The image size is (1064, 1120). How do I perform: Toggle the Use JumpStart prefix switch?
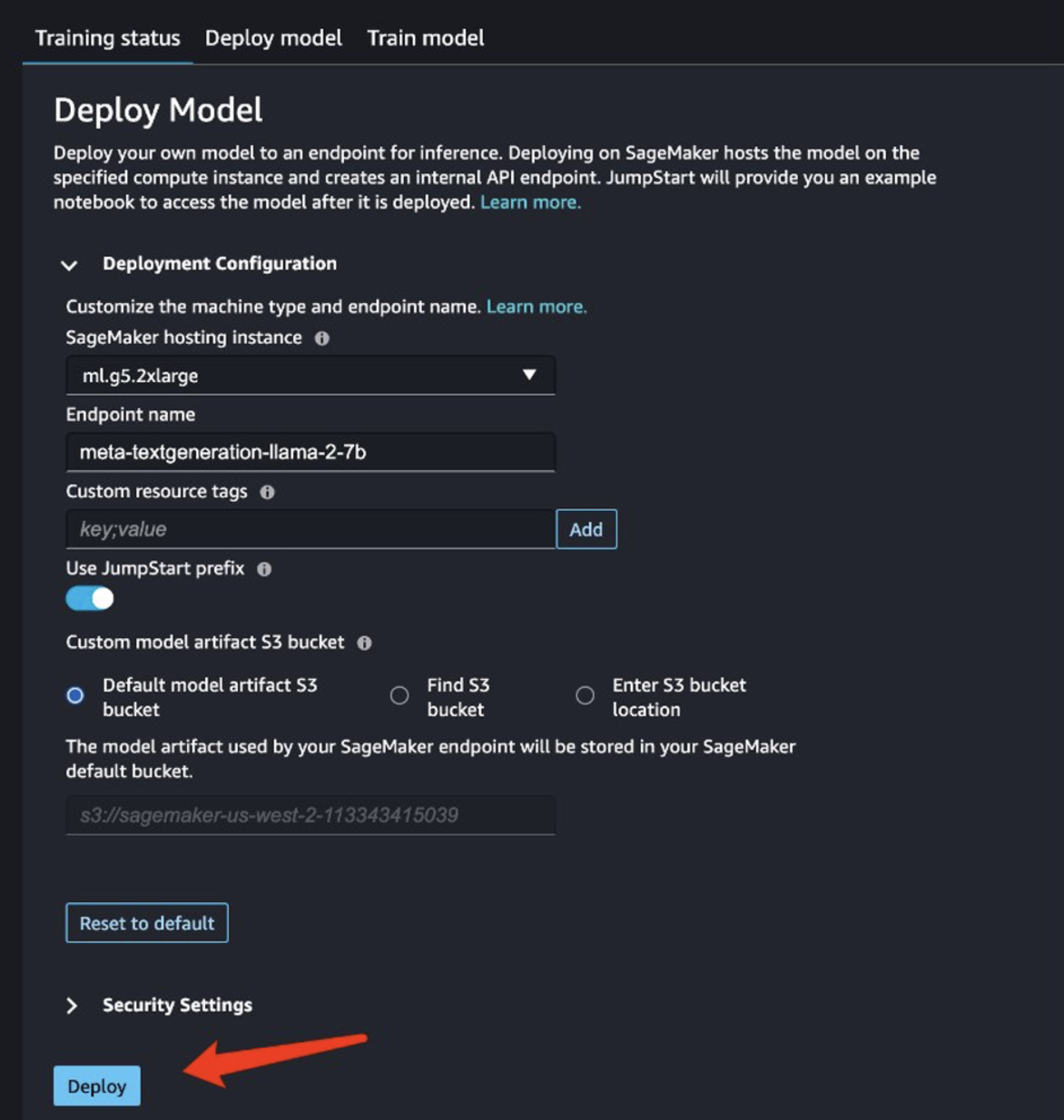(90, 599)
